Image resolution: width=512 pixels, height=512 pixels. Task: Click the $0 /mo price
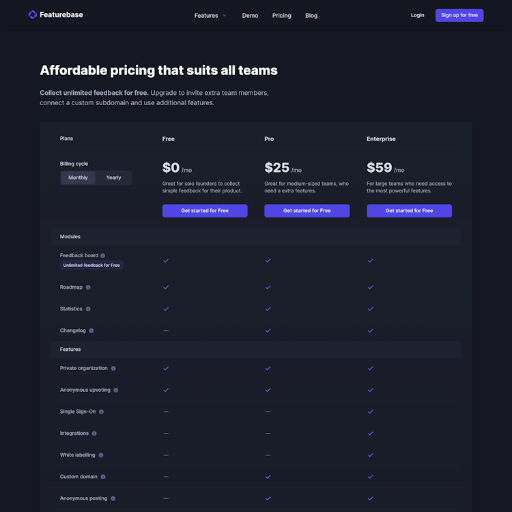177,168
